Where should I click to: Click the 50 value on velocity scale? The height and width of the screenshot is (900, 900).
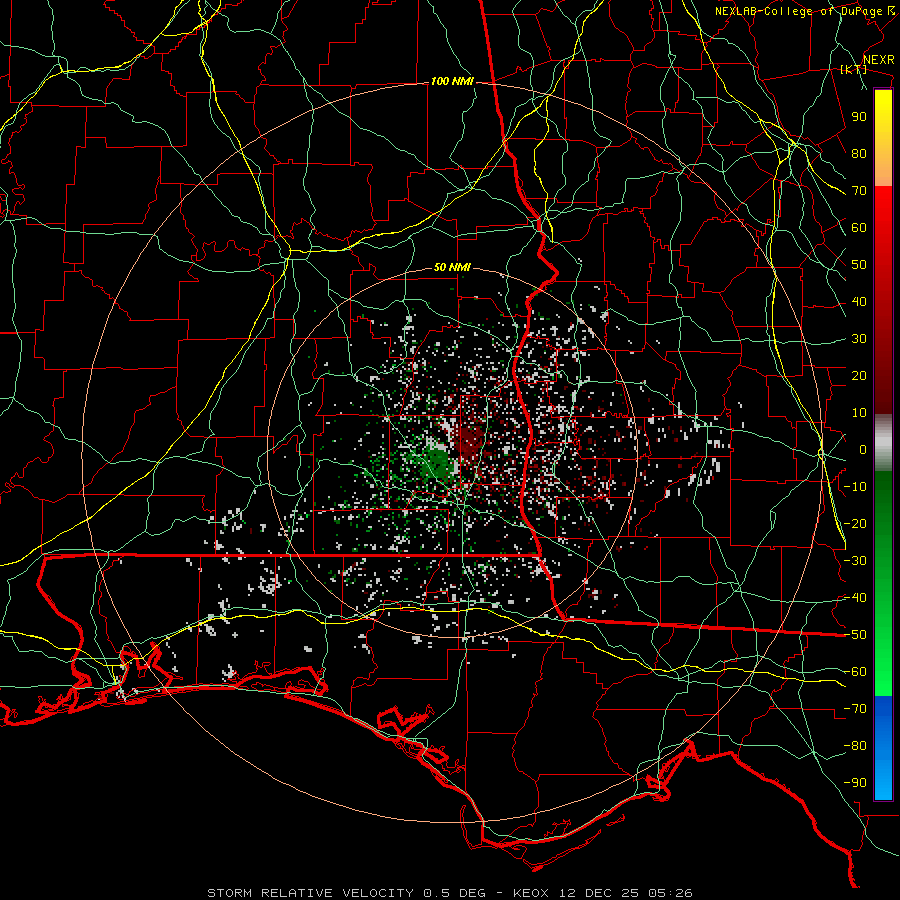[859, 265]
